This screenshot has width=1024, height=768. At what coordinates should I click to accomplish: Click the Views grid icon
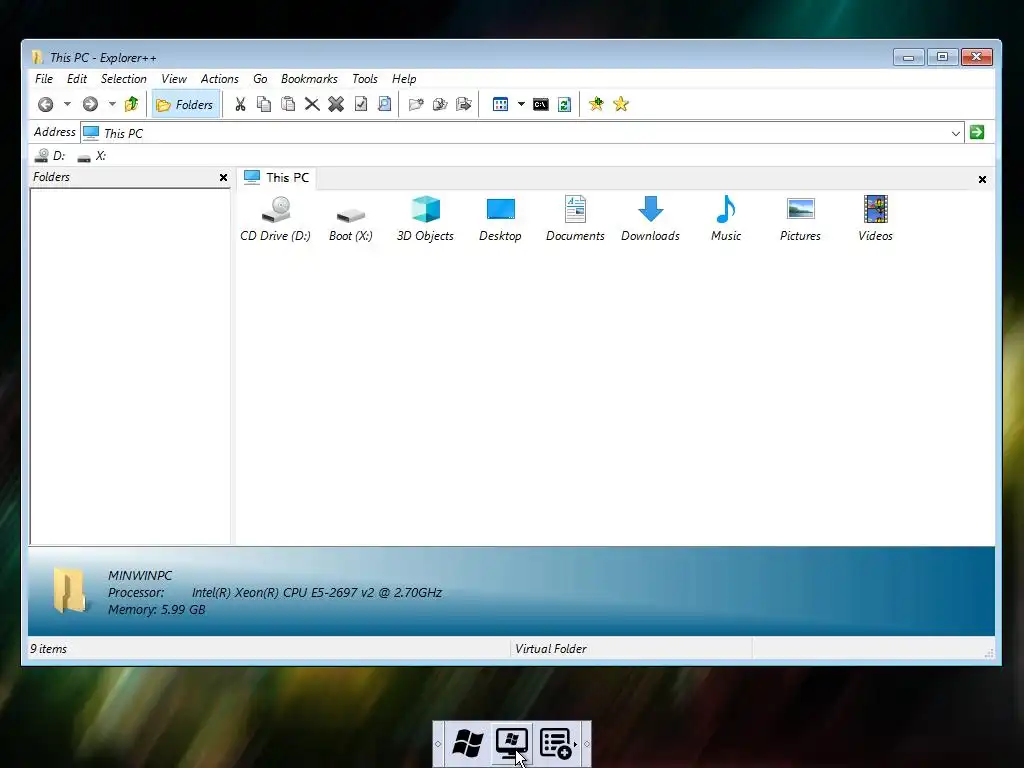pyautogui.click(x=500, y=104)
